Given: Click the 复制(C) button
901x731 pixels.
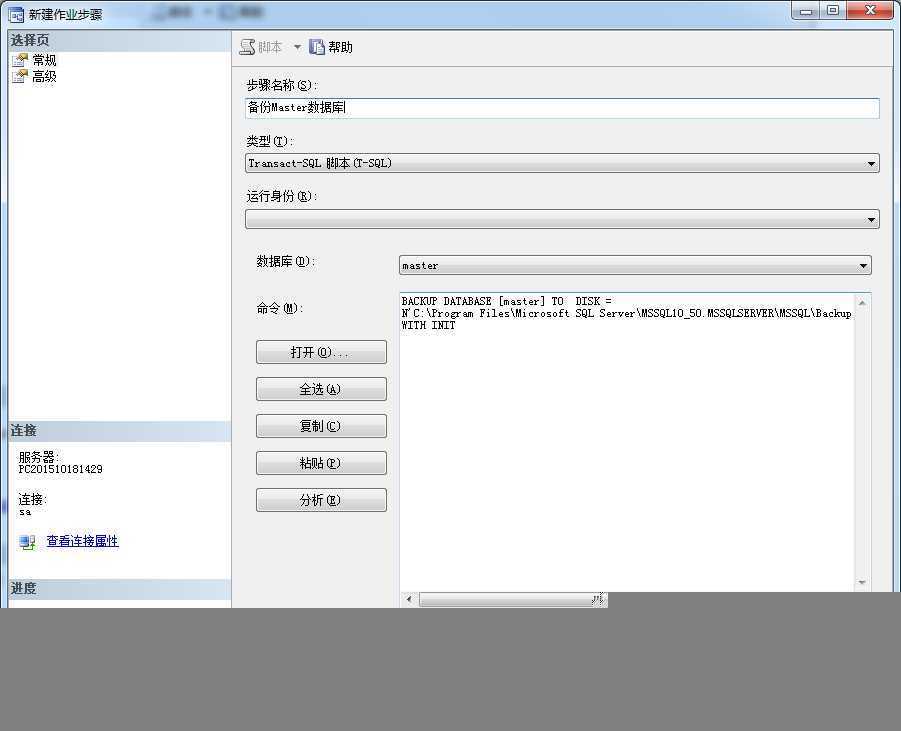Looking at the screenshot, I should click(321, 426).
